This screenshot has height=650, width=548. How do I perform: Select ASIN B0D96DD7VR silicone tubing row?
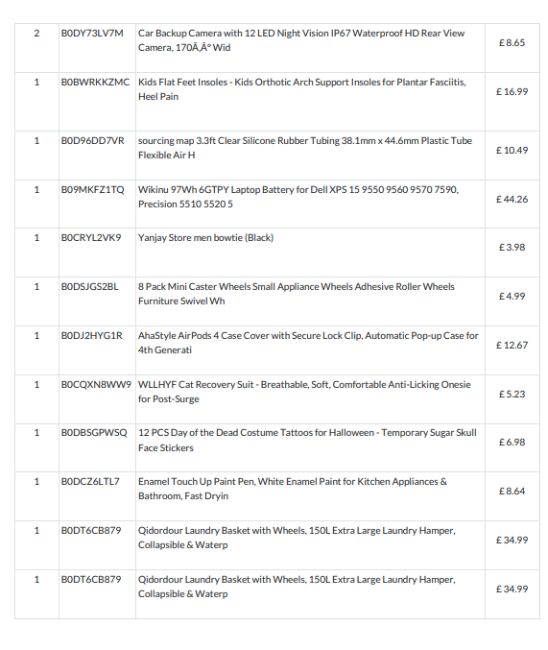(x=92, y=141)
